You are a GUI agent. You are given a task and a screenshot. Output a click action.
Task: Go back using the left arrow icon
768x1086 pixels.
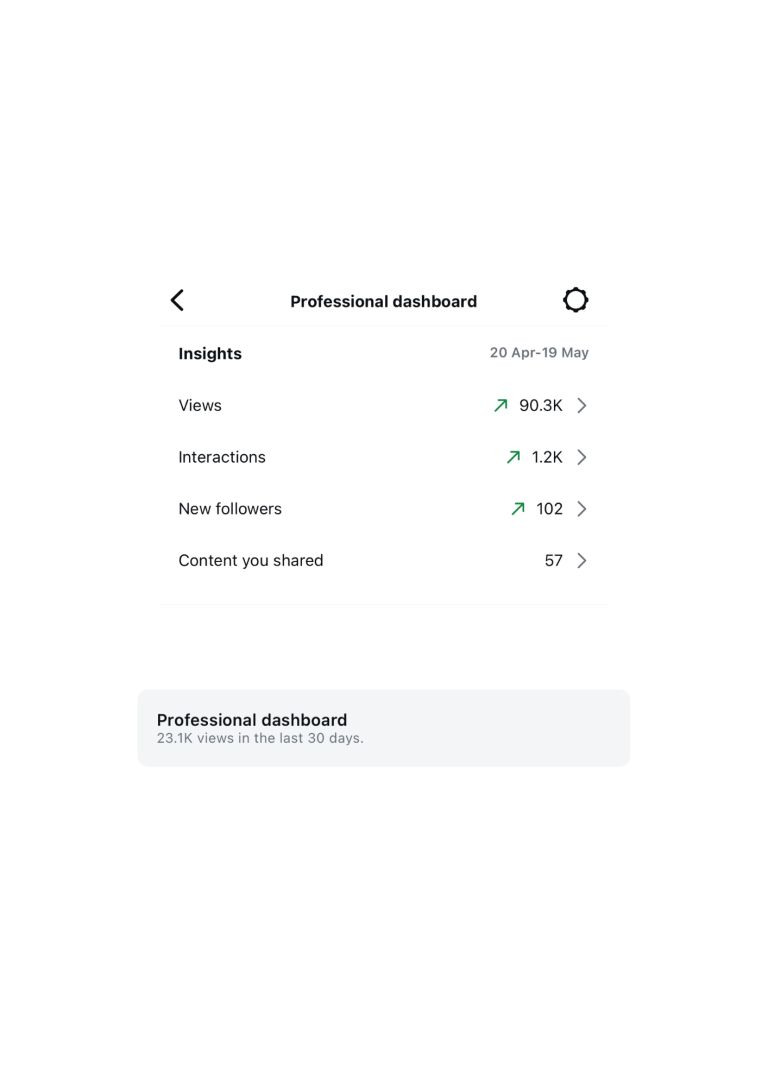[x=177, y=301]
